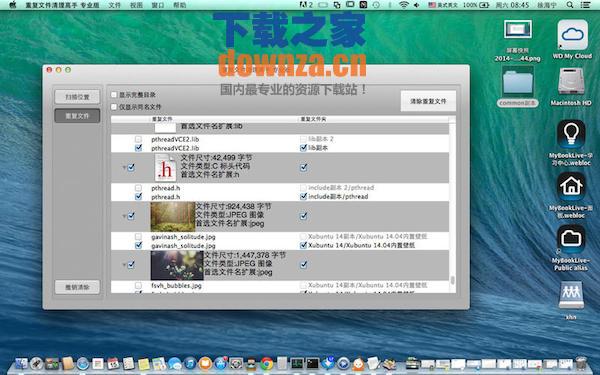Image resolution: width=600 pixels, height=375 pixels.
Task: Click the bubbles JPEG thumbnail preview
Action: coord(177,265)
